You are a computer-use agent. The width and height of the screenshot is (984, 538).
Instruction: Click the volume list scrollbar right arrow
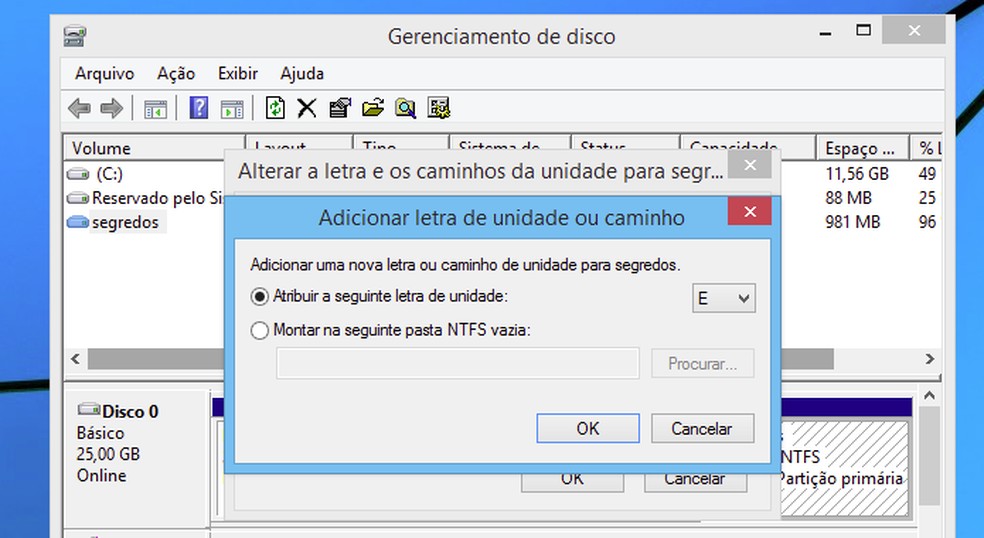[929, 359]
